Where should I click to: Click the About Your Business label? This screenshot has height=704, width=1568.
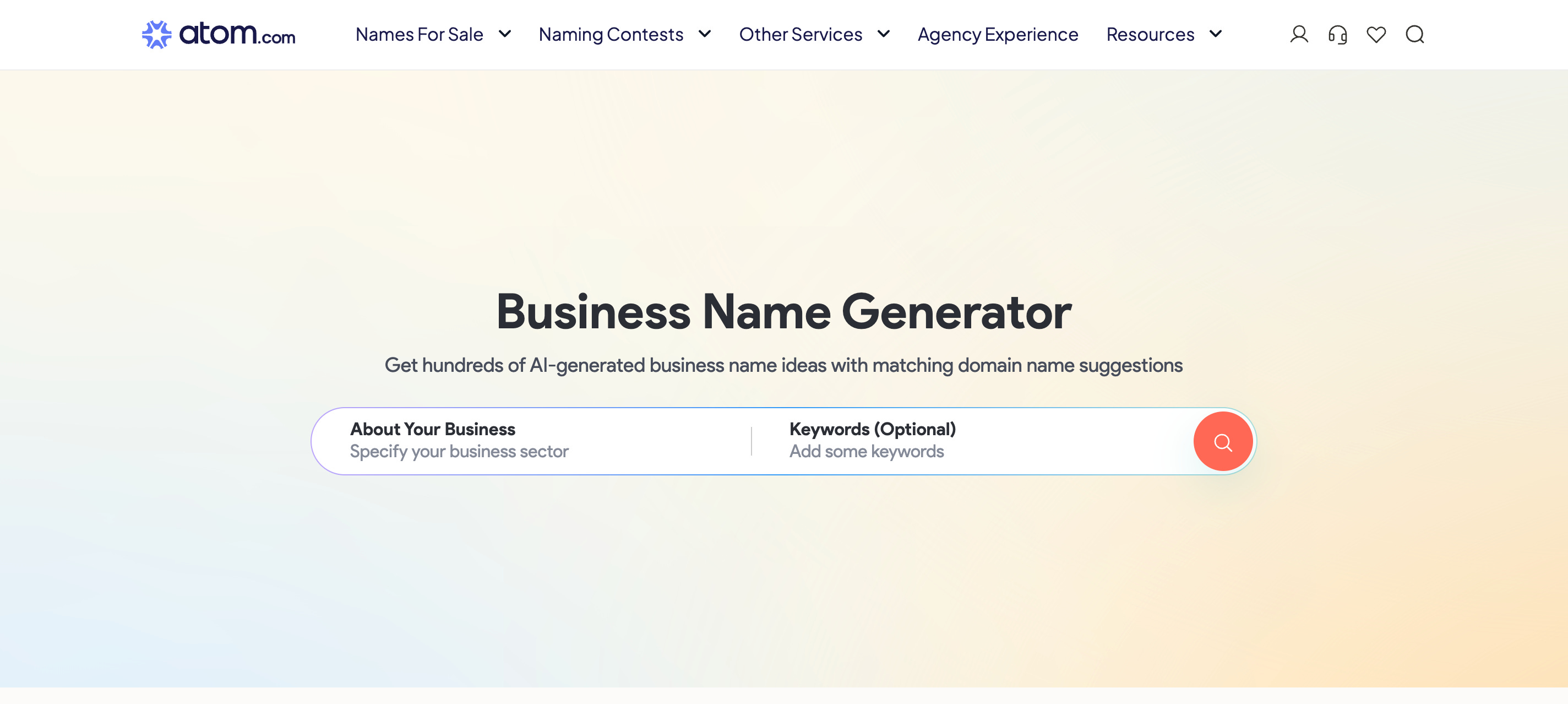coord(432,429)
